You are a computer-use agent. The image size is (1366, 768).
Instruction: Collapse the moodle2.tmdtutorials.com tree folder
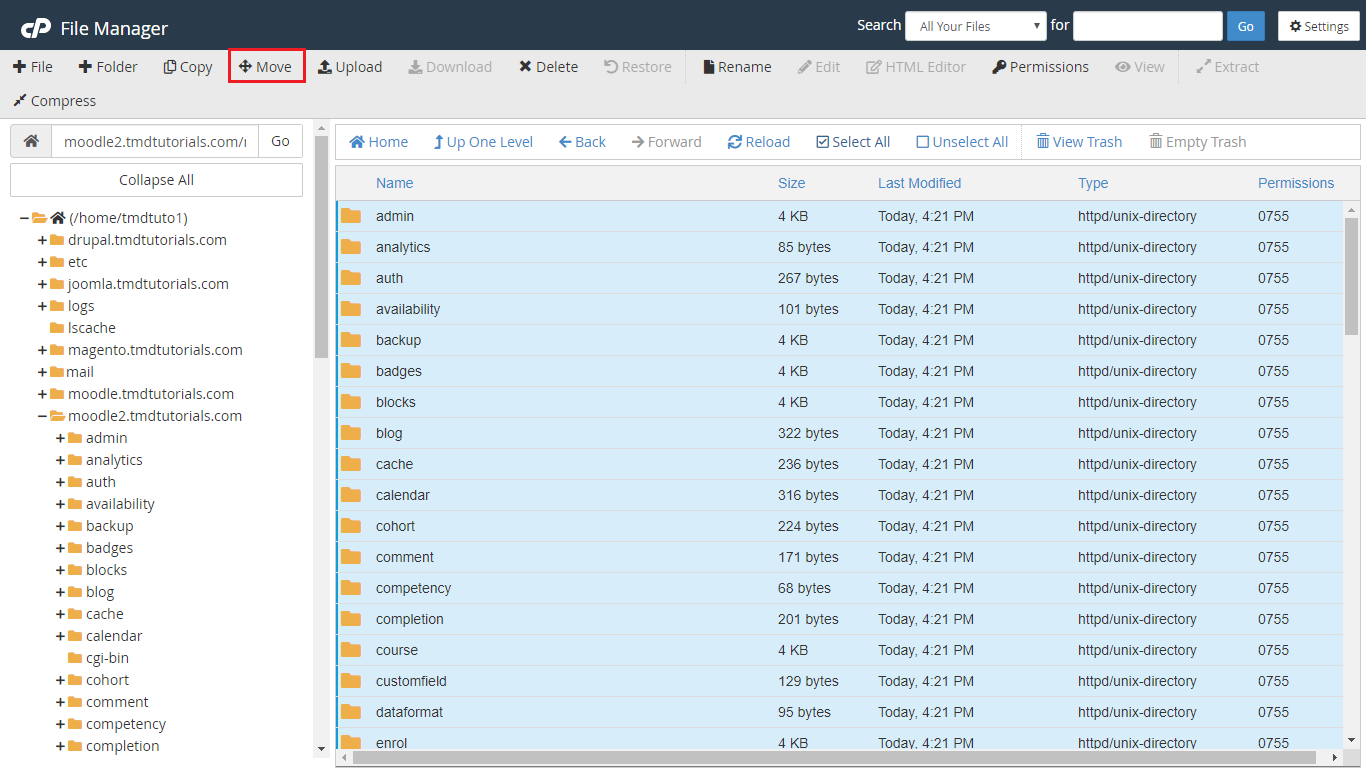(43, 416)
